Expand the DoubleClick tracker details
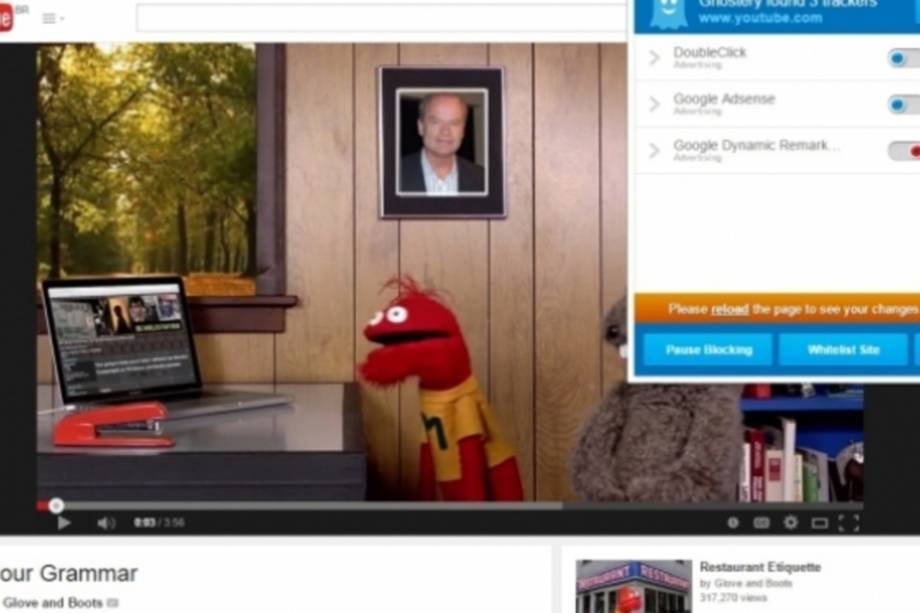The image size is (920, 613). pyautogui.click(x=654, y=57)
